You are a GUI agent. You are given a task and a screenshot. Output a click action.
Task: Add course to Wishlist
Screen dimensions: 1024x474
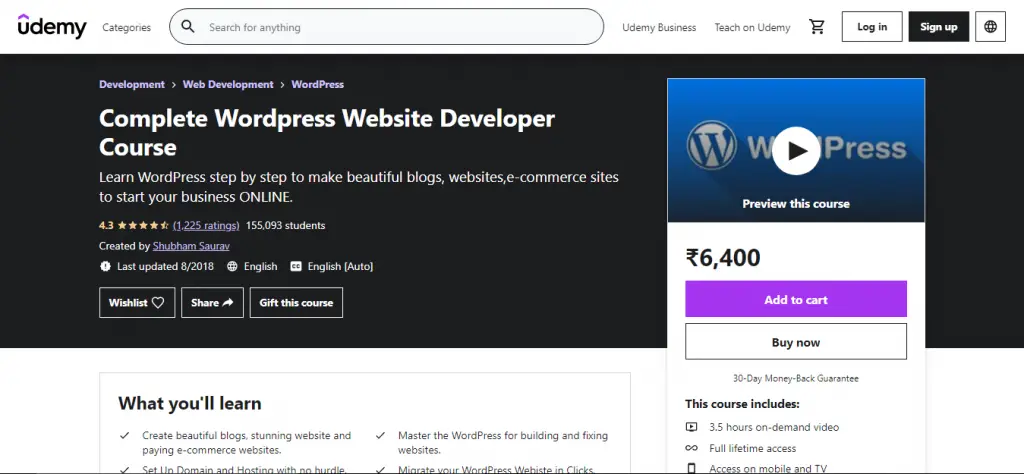[x=137, y=303]
